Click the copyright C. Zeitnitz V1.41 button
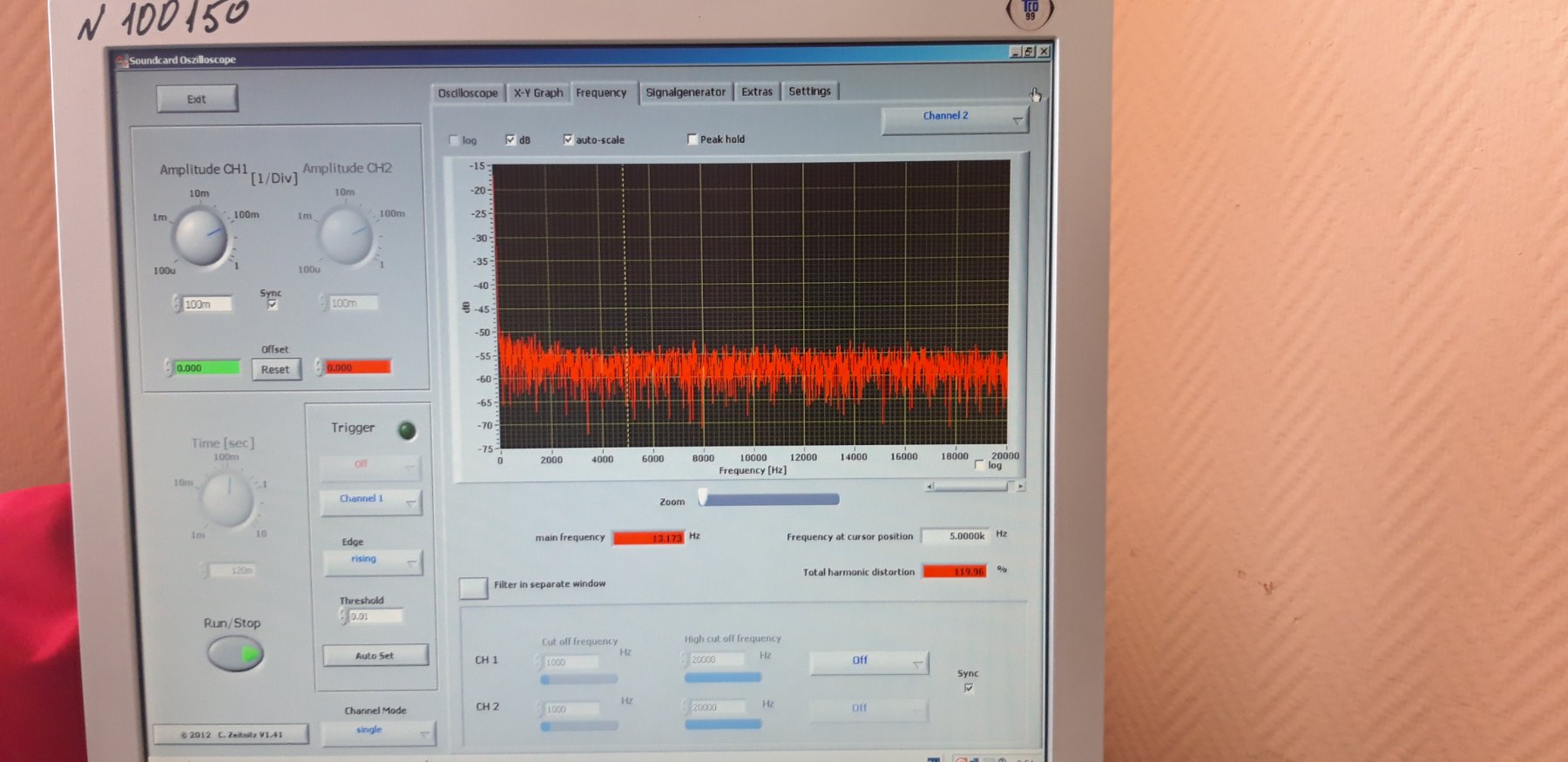 [x=231, y=735]
